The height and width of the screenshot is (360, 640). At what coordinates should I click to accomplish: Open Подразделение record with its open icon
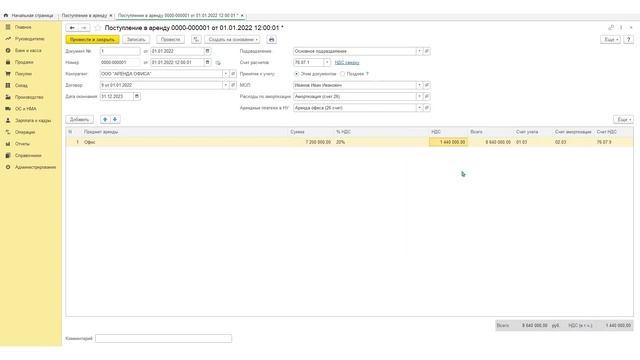coord(427,51)
